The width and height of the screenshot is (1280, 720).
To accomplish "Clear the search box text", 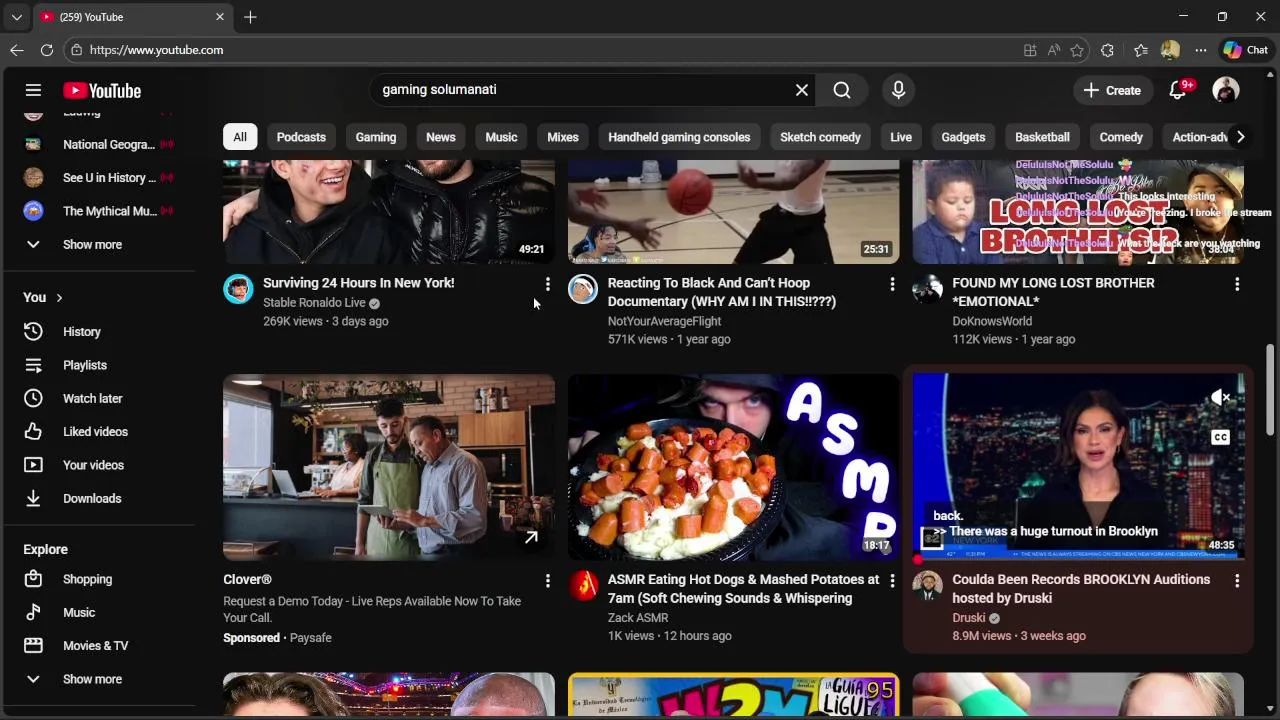I will [x=802, y=90].
